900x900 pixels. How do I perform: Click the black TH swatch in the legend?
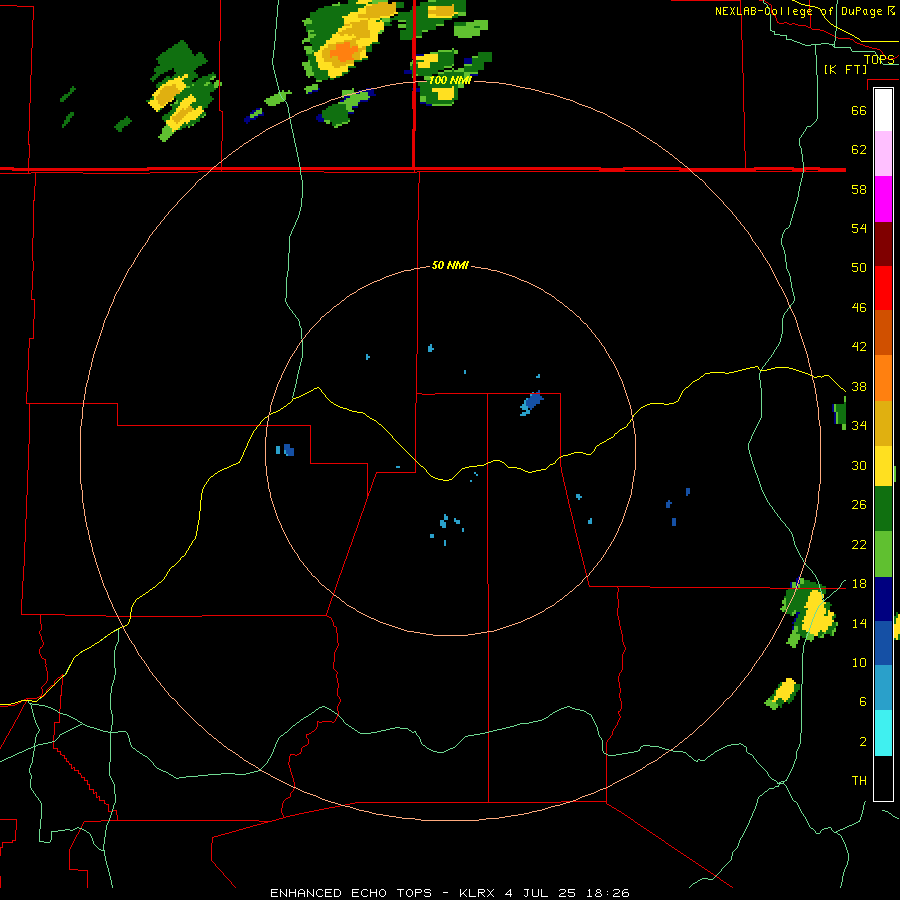point(883,778)
